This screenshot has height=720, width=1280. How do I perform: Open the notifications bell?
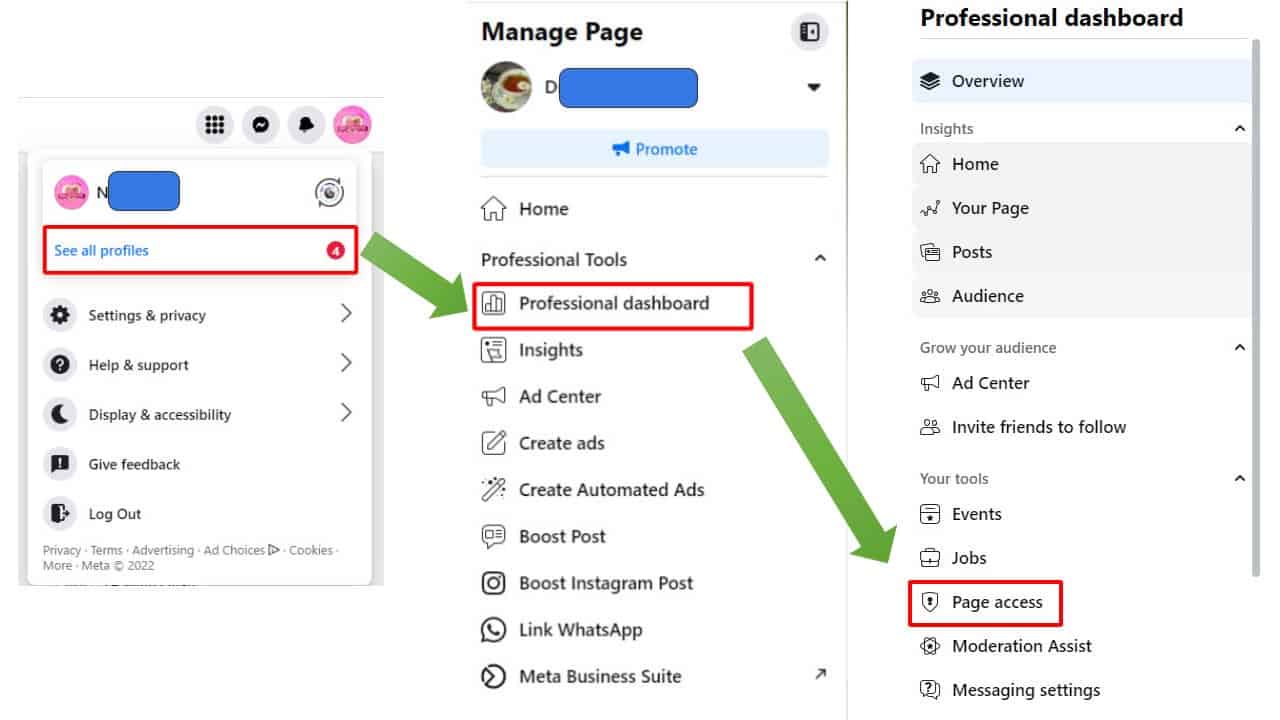(x=306, y=125)
